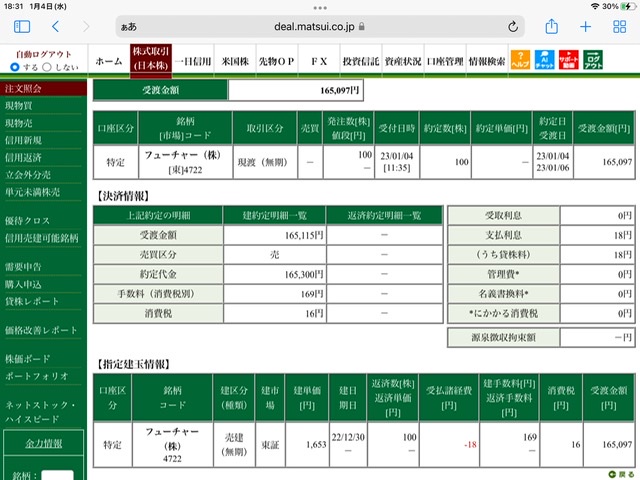The width and height of the screenshot is (640, 480).
Task: Click the 169円 手数料 value
Action: [312, 294]
